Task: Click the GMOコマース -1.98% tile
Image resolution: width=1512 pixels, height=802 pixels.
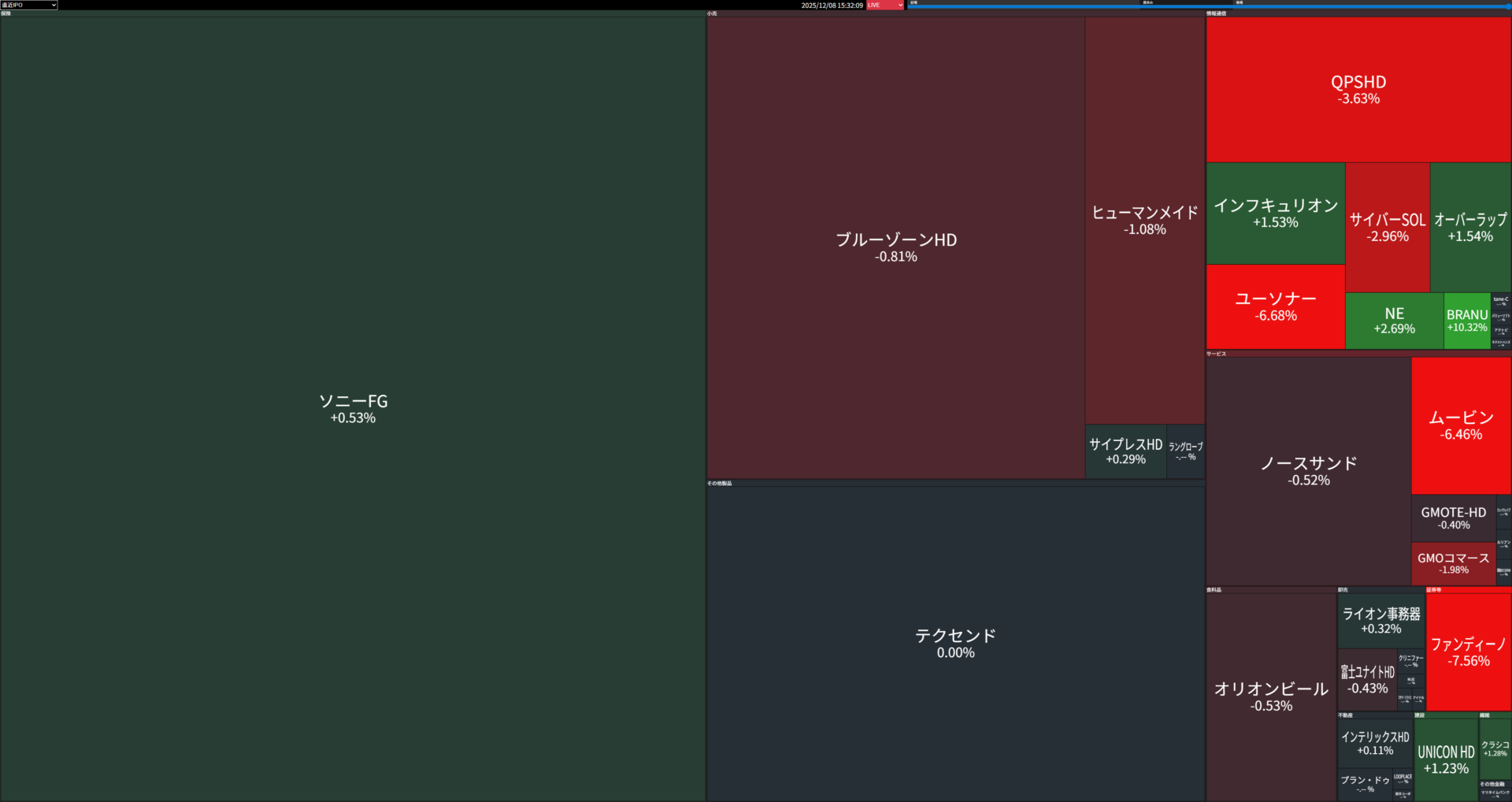Action: (x=1453, y=563)
